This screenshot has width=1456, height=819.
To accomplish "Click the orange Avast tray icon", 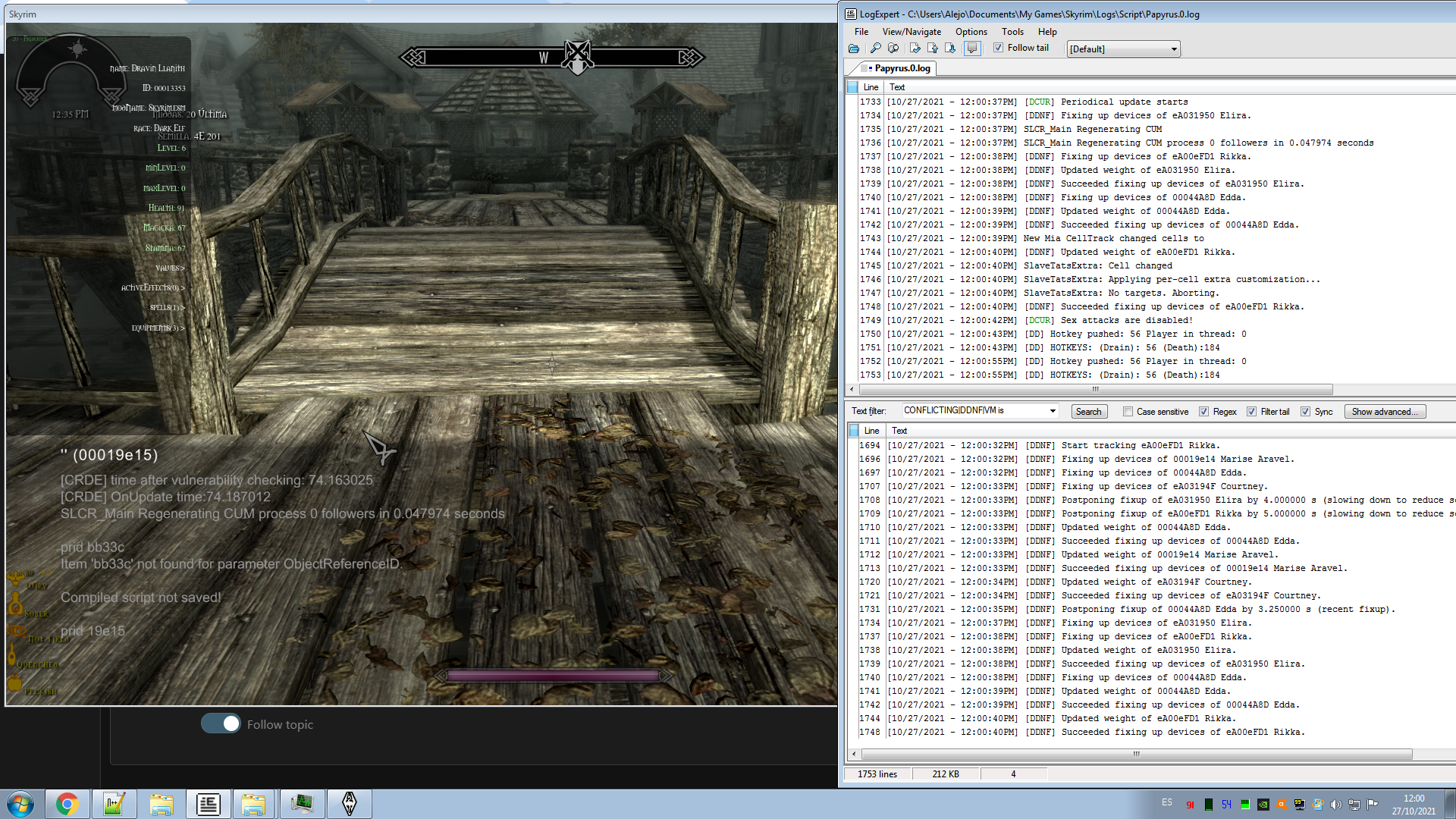I will point(1281,805).
